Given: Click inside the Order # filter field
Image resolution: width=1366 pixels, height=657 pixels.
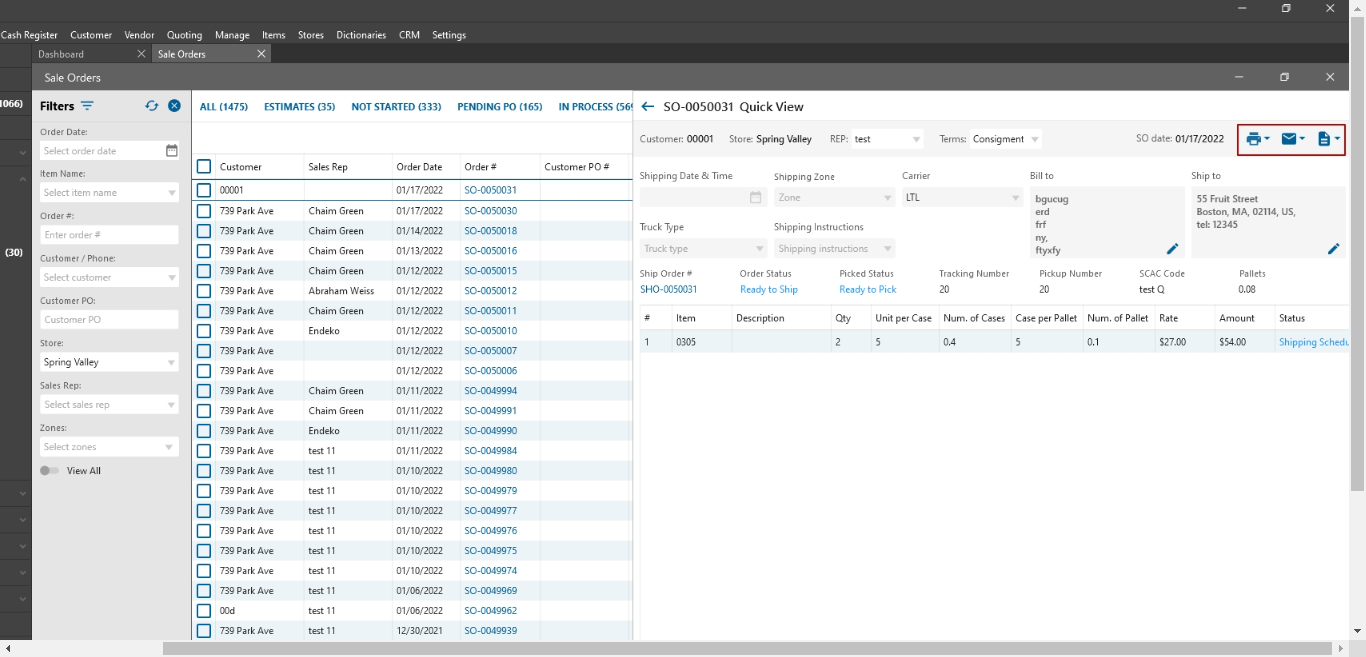Looking at the screenshot, I should click(109, 235).
